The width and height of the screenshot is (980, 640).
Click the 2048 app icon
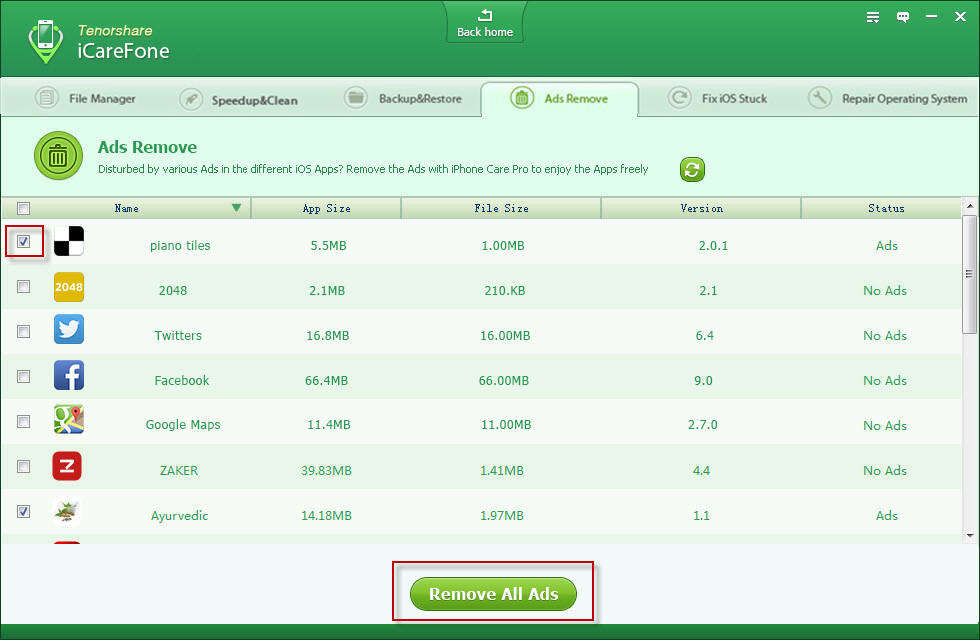(69, 287)
